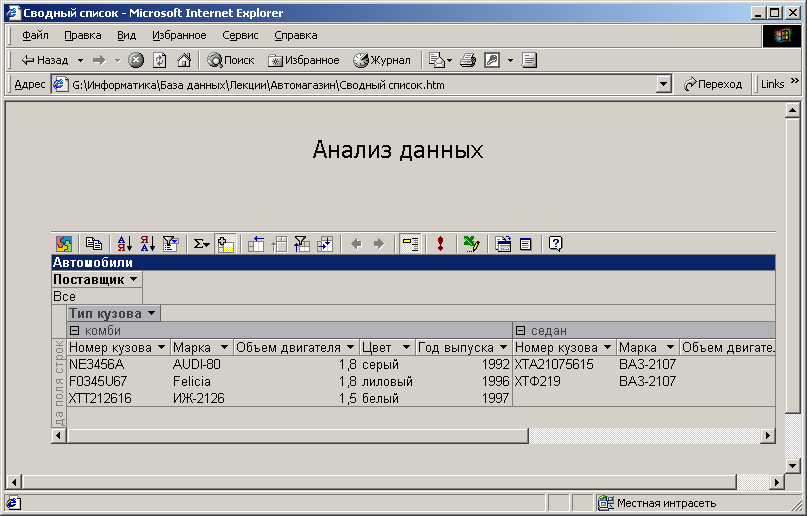Move field to row area icon
807x516 pixels.
coord(256,243)
